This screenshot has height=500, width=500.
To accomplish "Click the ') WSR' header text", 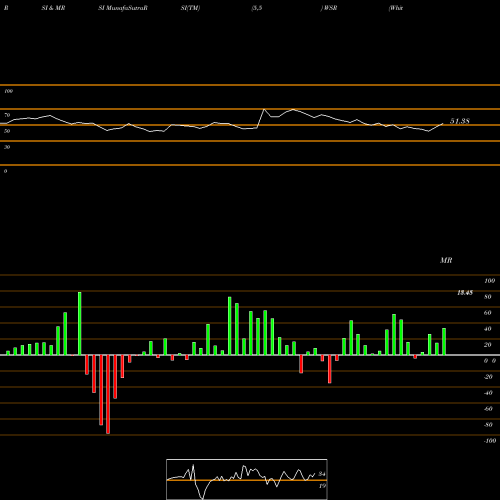I will (x=329, y=8).
